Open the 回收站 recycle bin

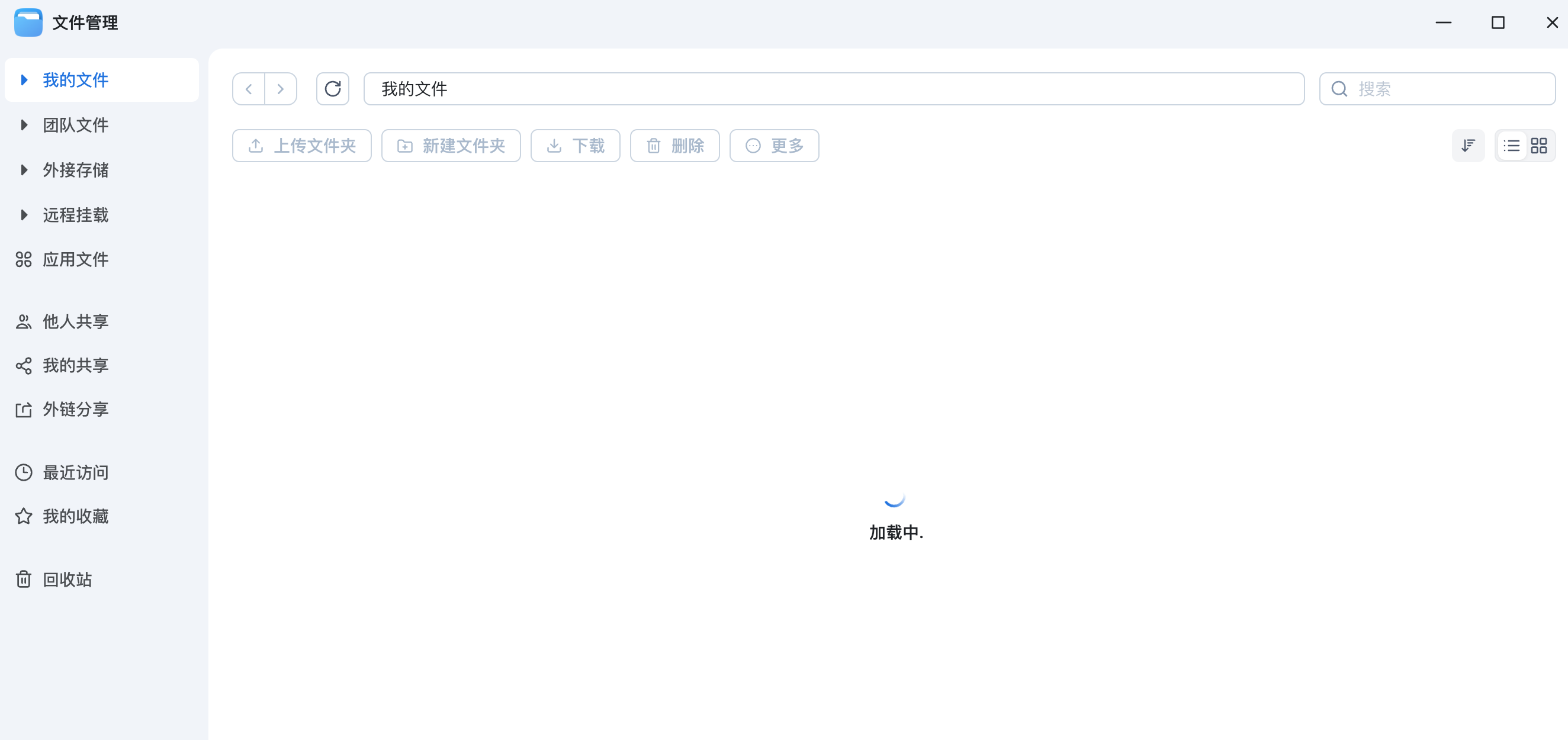click(67, 579)
